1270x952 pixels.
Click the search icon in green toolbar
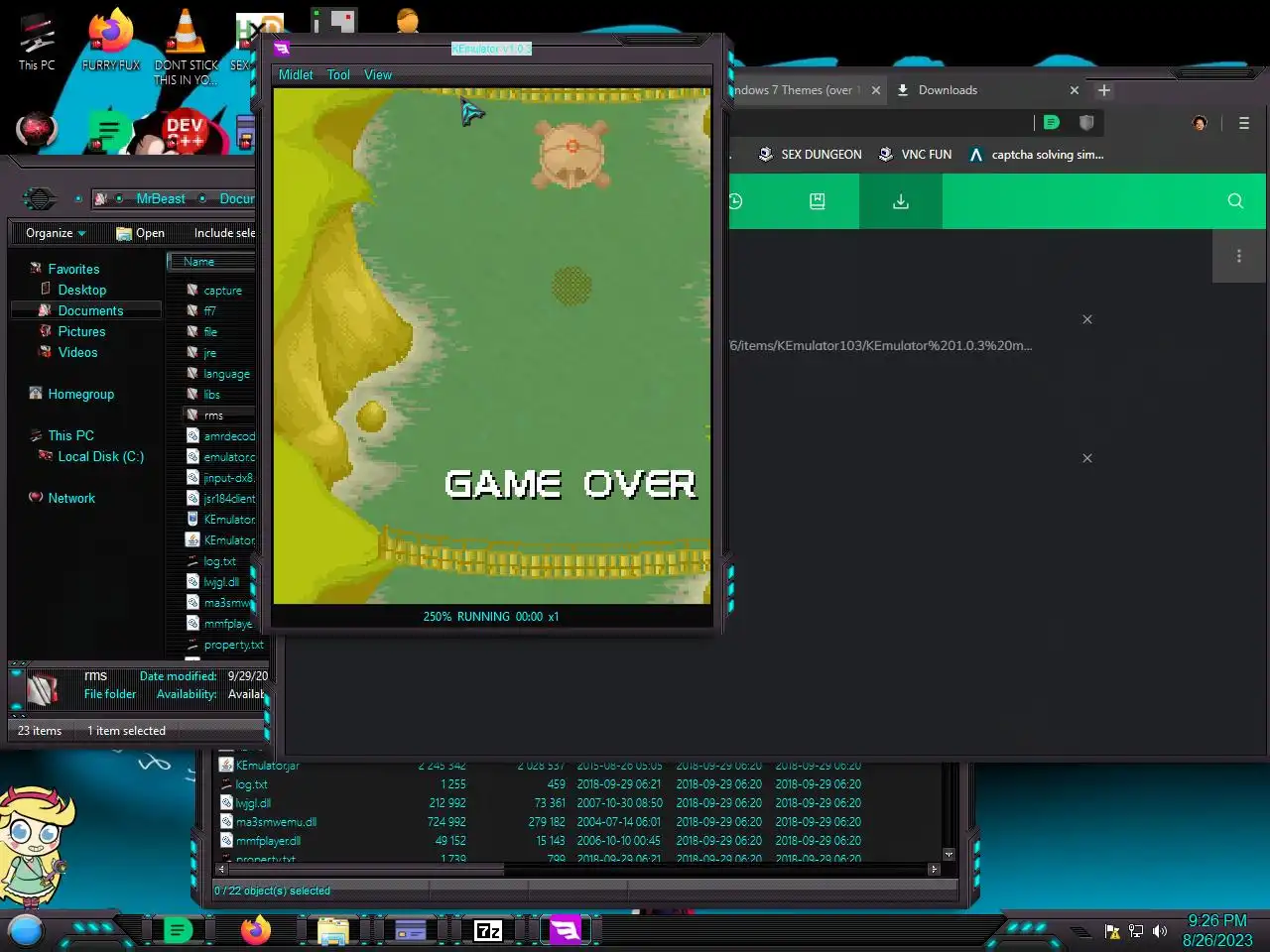pyautogui.click(x=1235, y=201)
